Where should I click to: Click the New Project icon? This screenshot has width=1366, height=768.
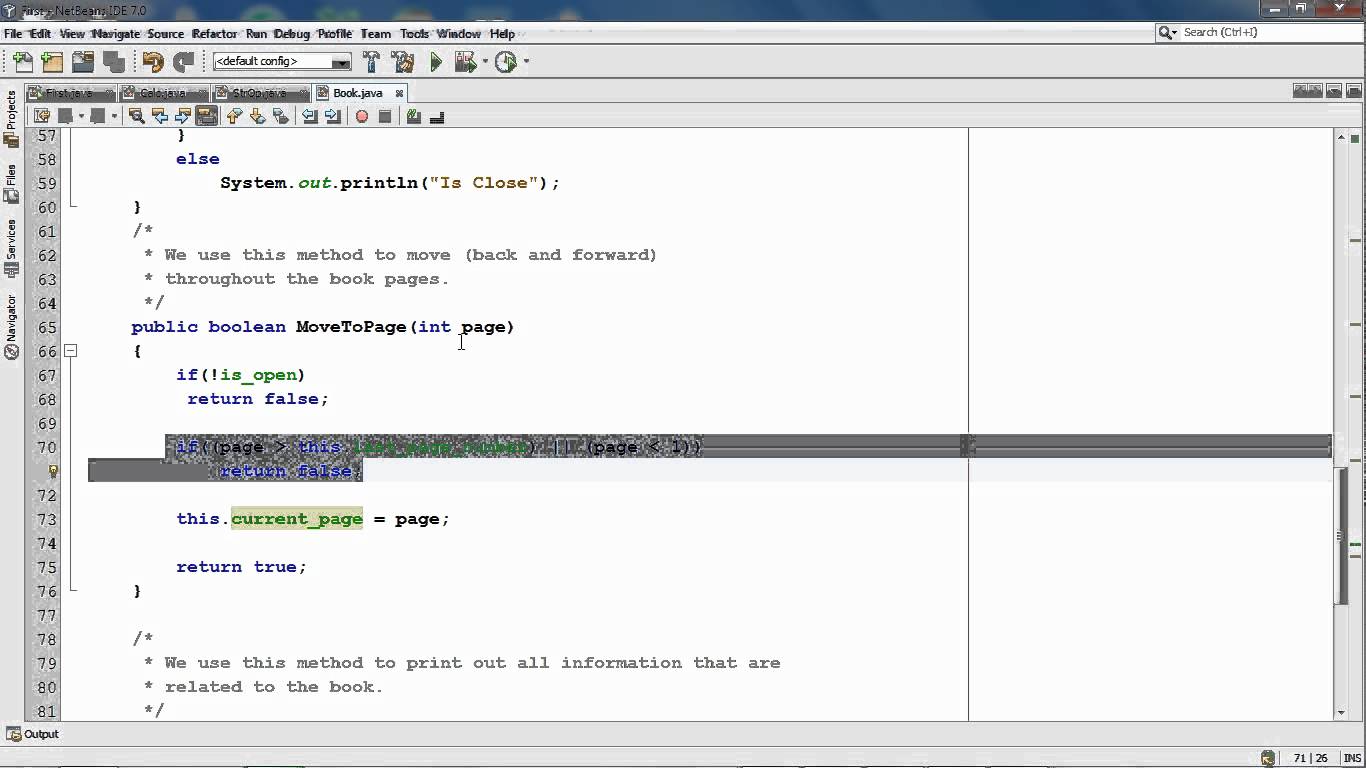[53, 62]
